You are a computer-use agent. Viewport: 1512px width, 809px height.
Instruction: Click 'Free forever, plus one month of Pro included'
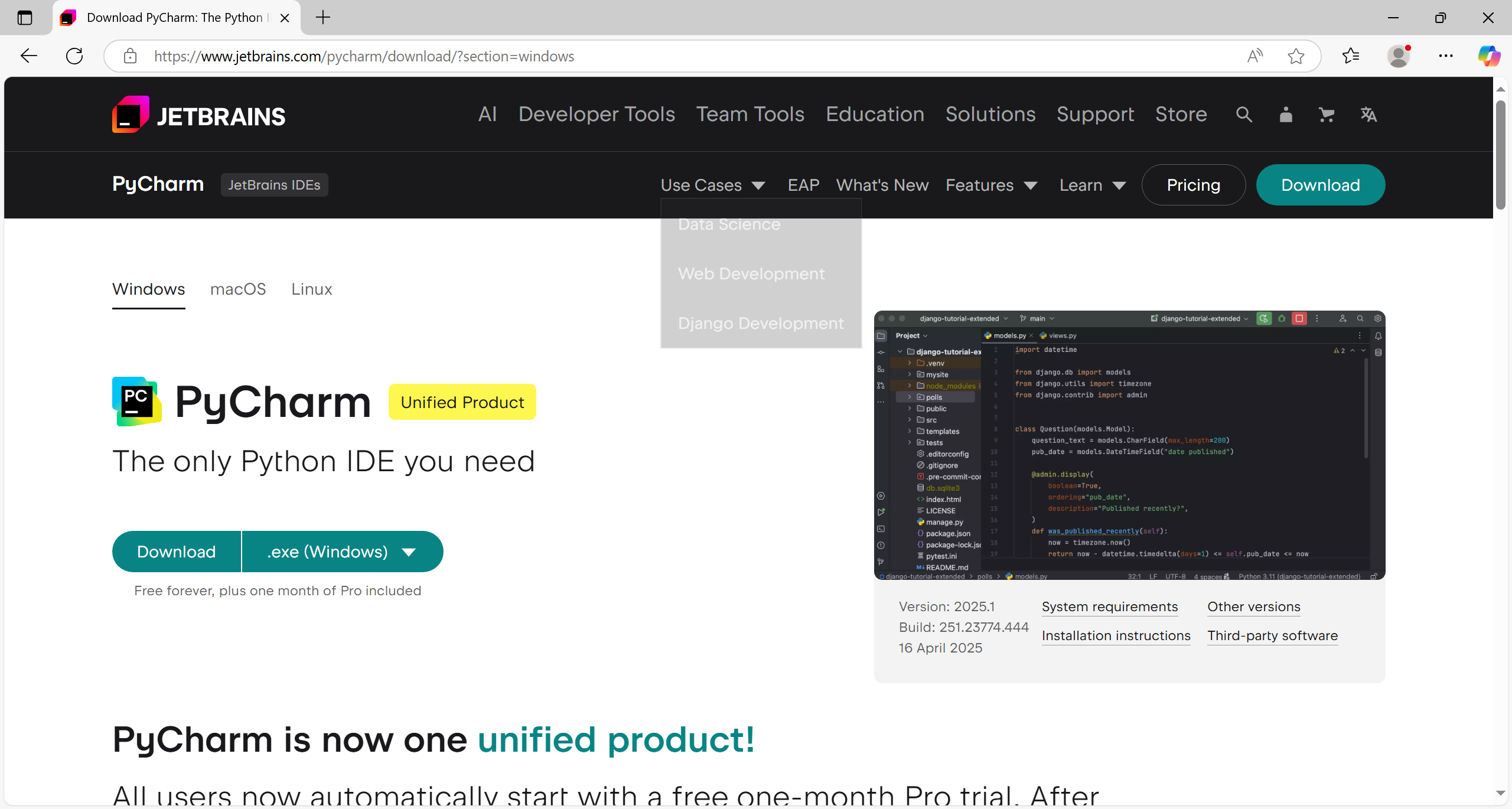(x=278, y=591)
